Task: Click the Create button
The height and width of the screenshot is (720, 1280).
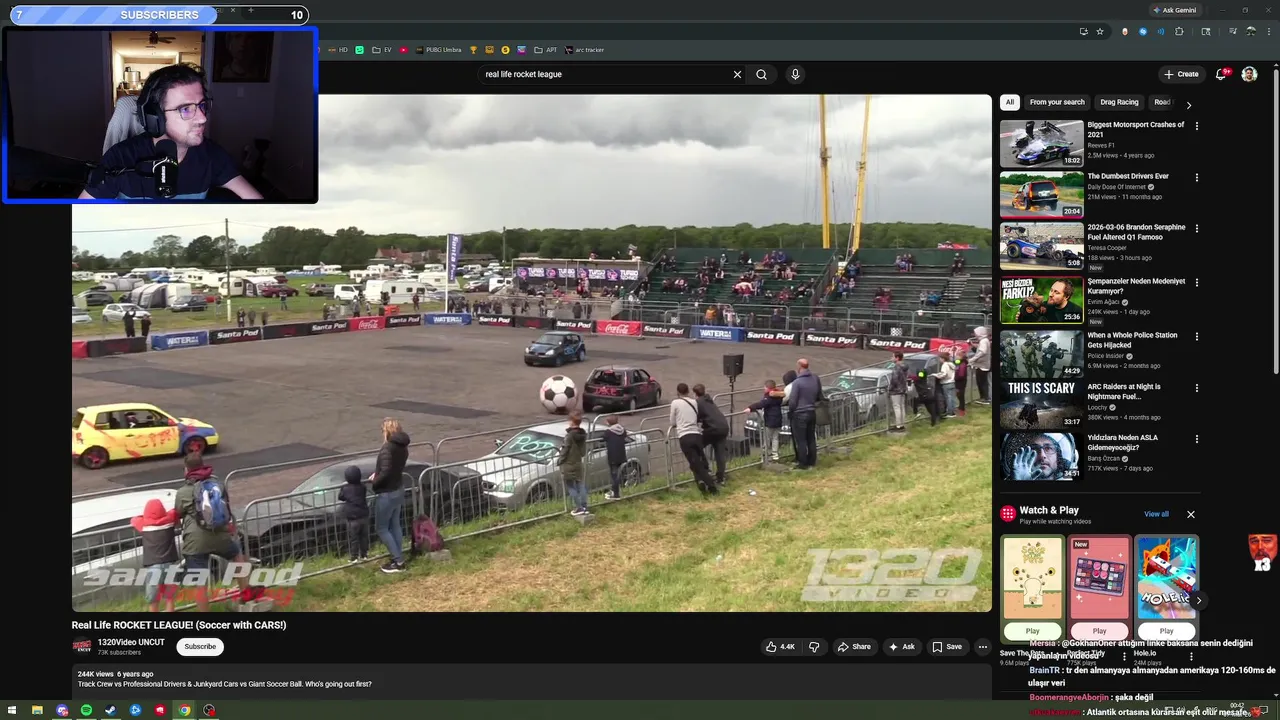Action: 1181,74
